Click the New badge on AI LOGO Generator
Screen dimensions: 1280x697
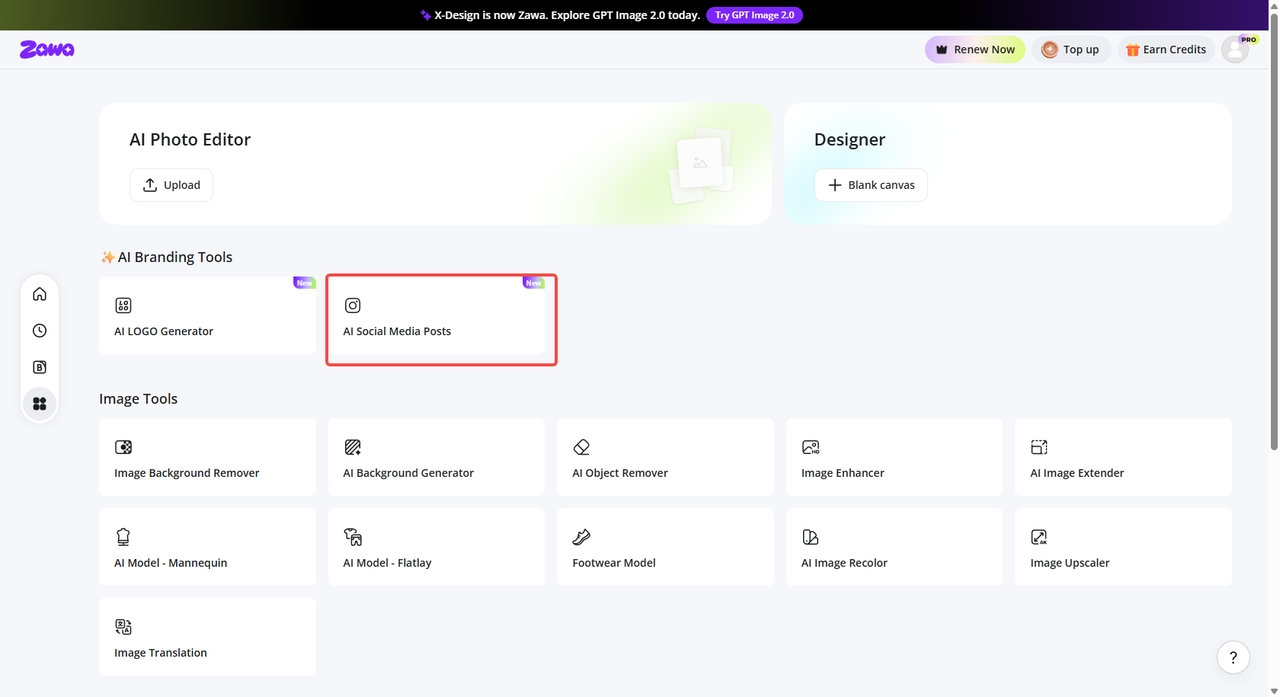point(304,283)
